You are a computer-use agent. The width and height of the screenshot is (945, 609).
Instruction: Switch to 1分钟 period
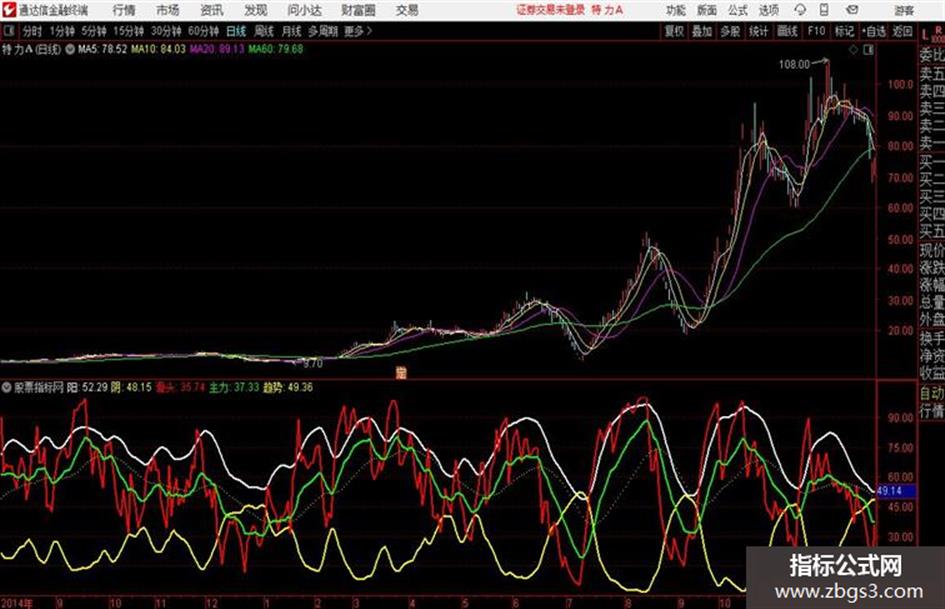(62, 31)
